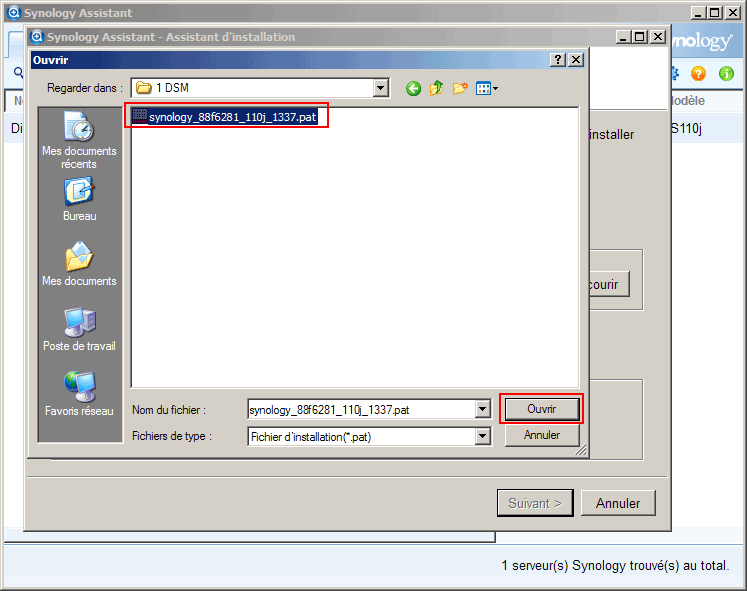
Task: Open Mes documents folder shortcut
Action: tap(79, 264)
